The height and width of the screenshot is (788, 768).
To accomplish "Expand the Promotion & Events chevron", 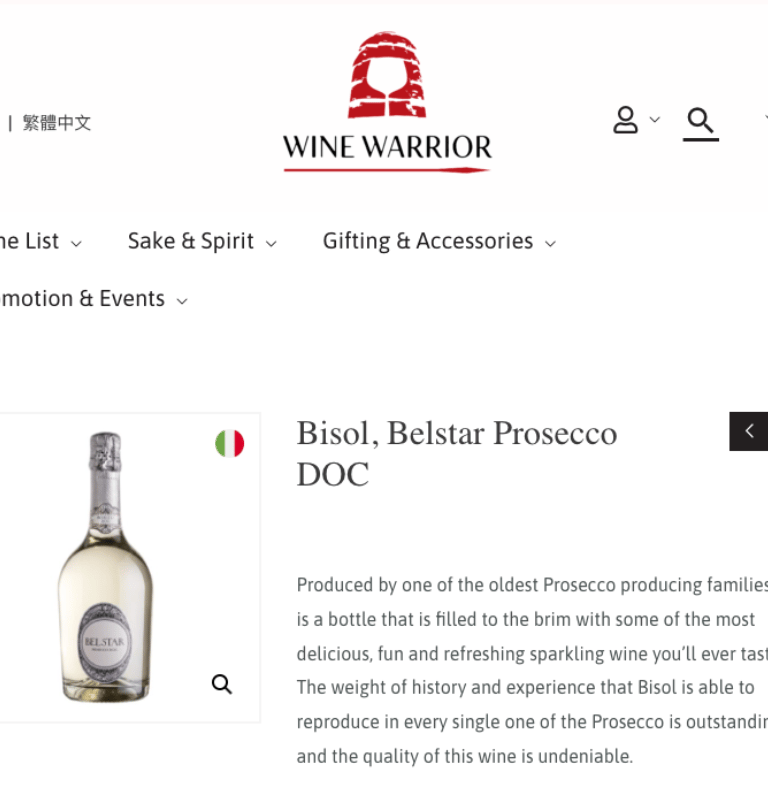I will pos(182,302).
